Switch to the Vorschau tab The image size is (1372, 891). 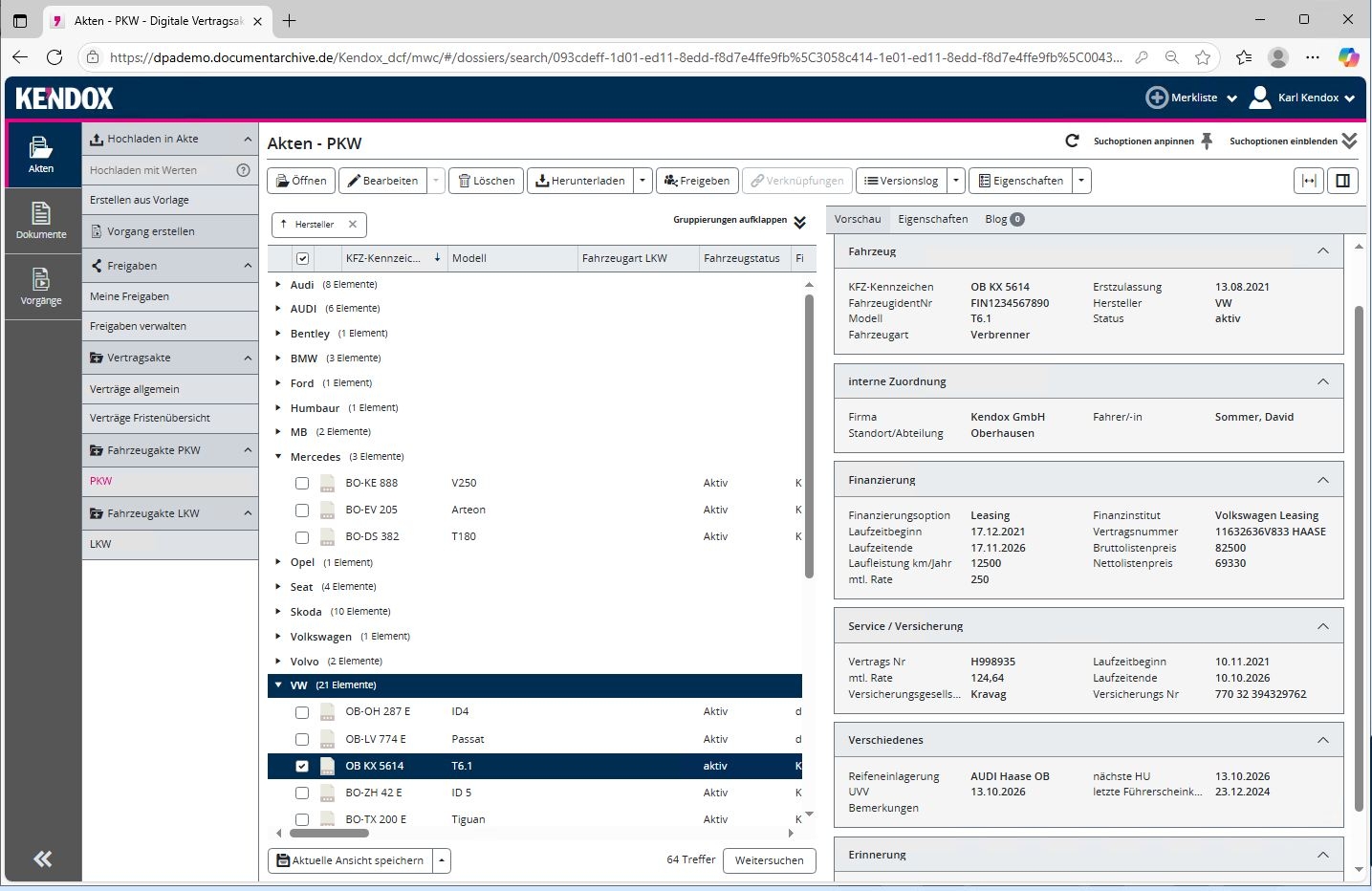[858, 219]
